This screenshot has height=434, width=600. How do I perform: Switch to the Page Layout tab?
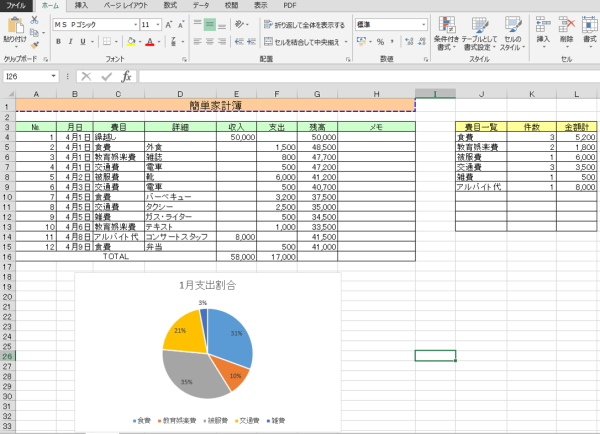[126, 5]
